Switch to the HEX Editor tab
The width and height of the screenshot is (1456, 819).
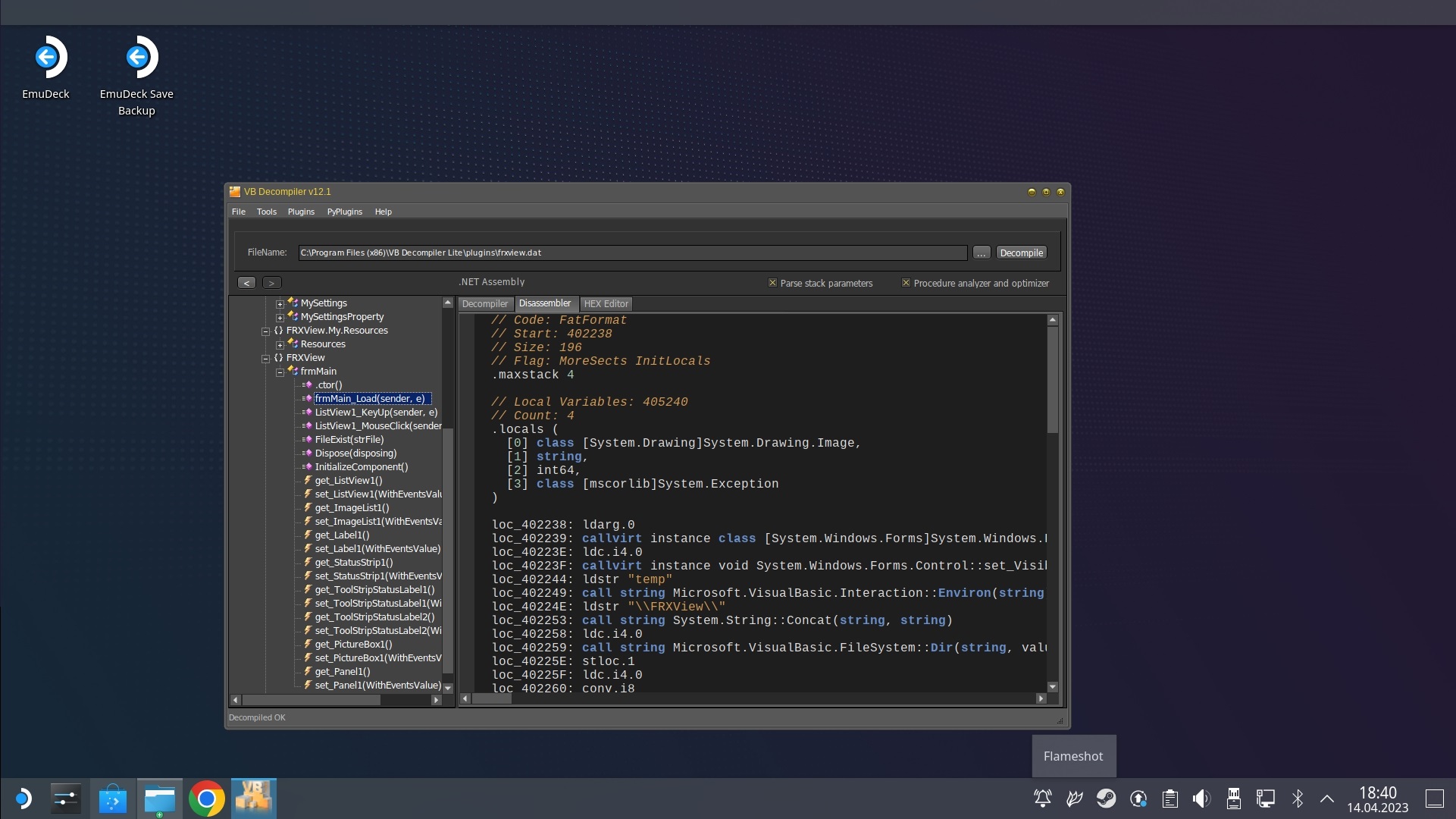coord(606,304)
